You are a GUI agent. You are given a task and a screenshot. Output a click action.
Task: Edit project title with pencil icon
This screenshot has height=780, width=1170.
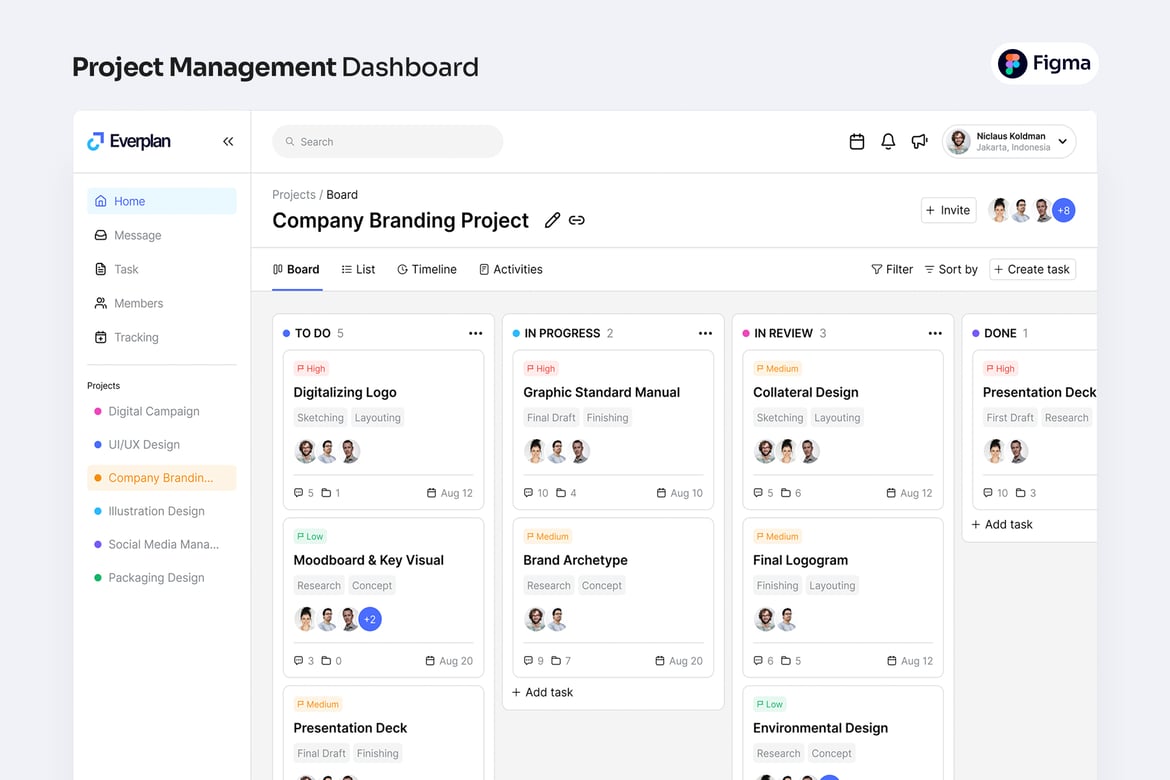[552, 220]
